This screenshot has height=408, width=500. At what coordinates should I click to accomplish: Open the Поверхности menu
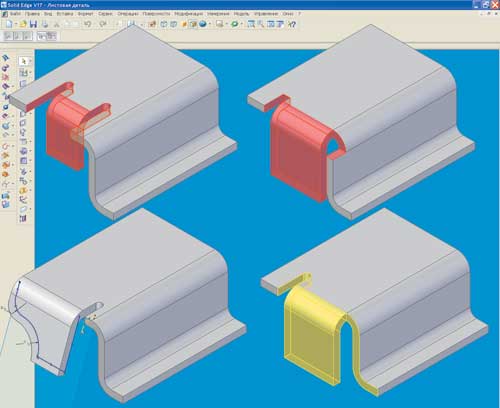(156, 14)
